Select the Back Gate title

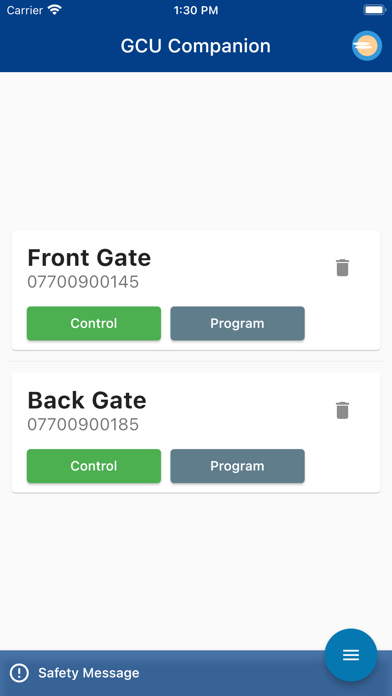(x=87, y=400)
